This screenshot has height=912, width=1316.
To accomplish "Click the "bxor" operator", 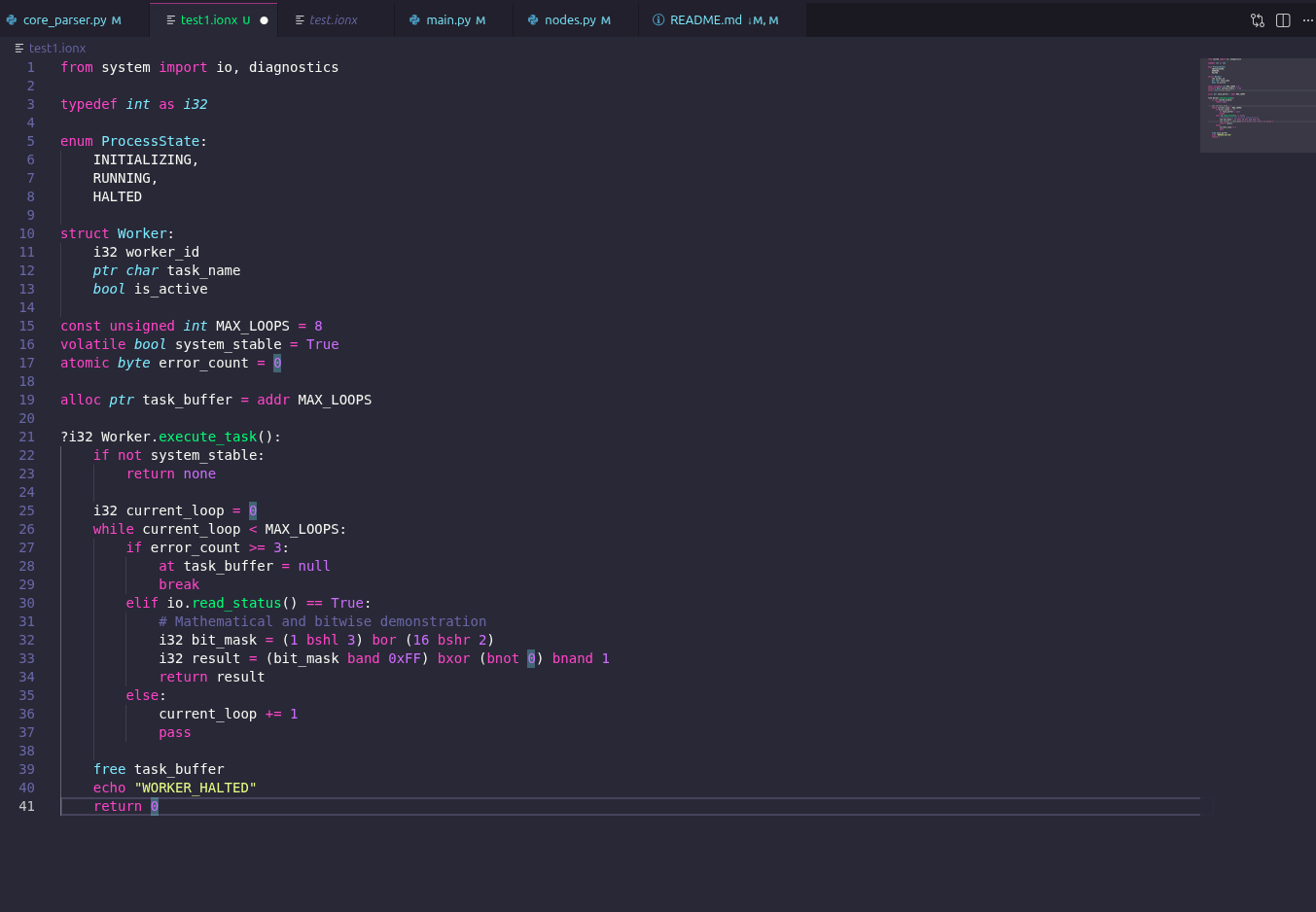I will click(x=453, y=658).
